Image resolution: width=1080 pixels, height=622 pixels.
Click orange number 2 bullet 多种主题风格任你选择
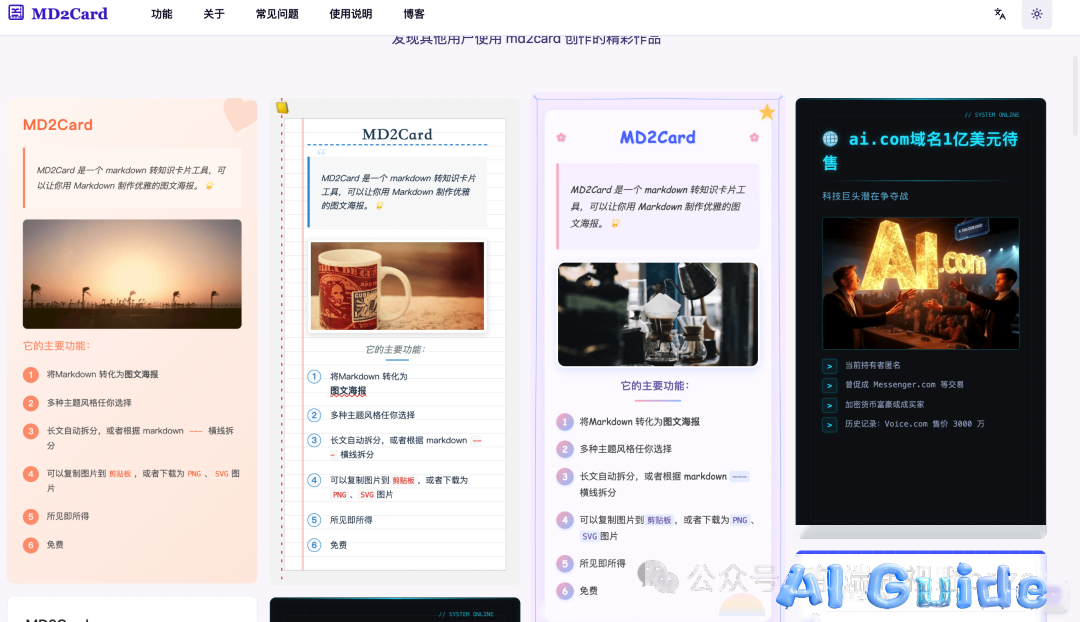(30, 403)
